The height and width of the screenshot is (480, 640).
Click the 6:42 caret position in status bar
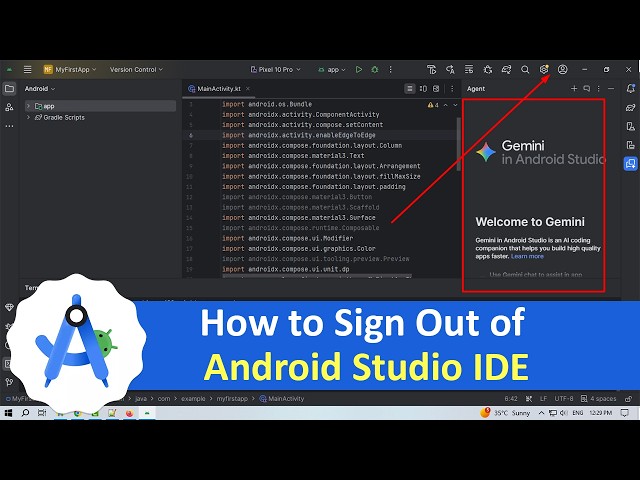[511, 399]
